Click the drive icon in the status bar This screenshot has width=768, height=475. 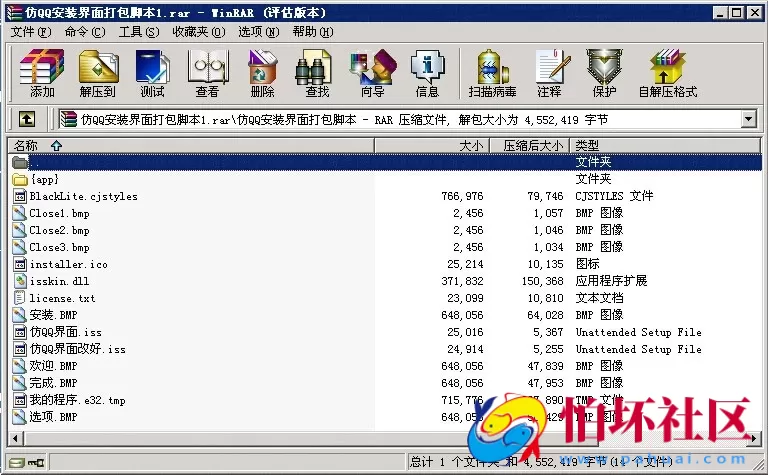pos(17,462)
